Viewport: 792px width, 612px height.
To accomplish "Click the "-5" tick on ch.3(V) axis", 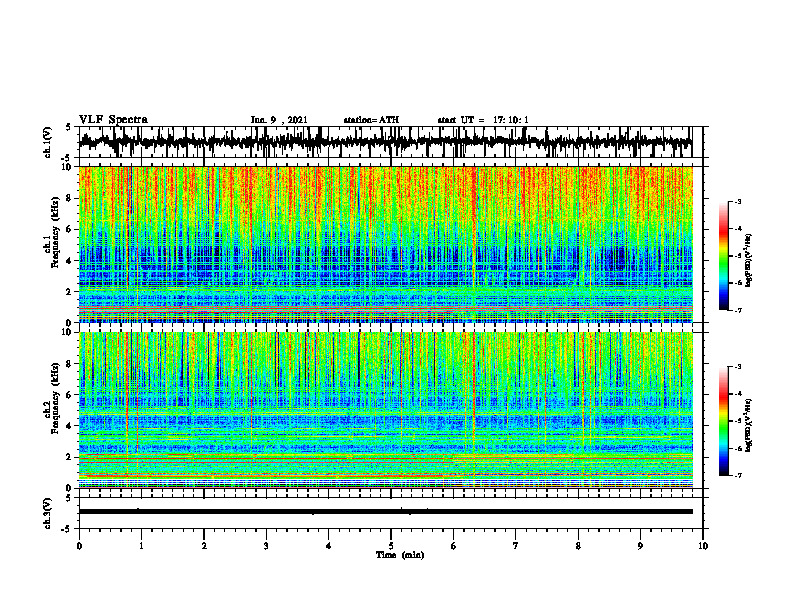I will pos(66,529).
